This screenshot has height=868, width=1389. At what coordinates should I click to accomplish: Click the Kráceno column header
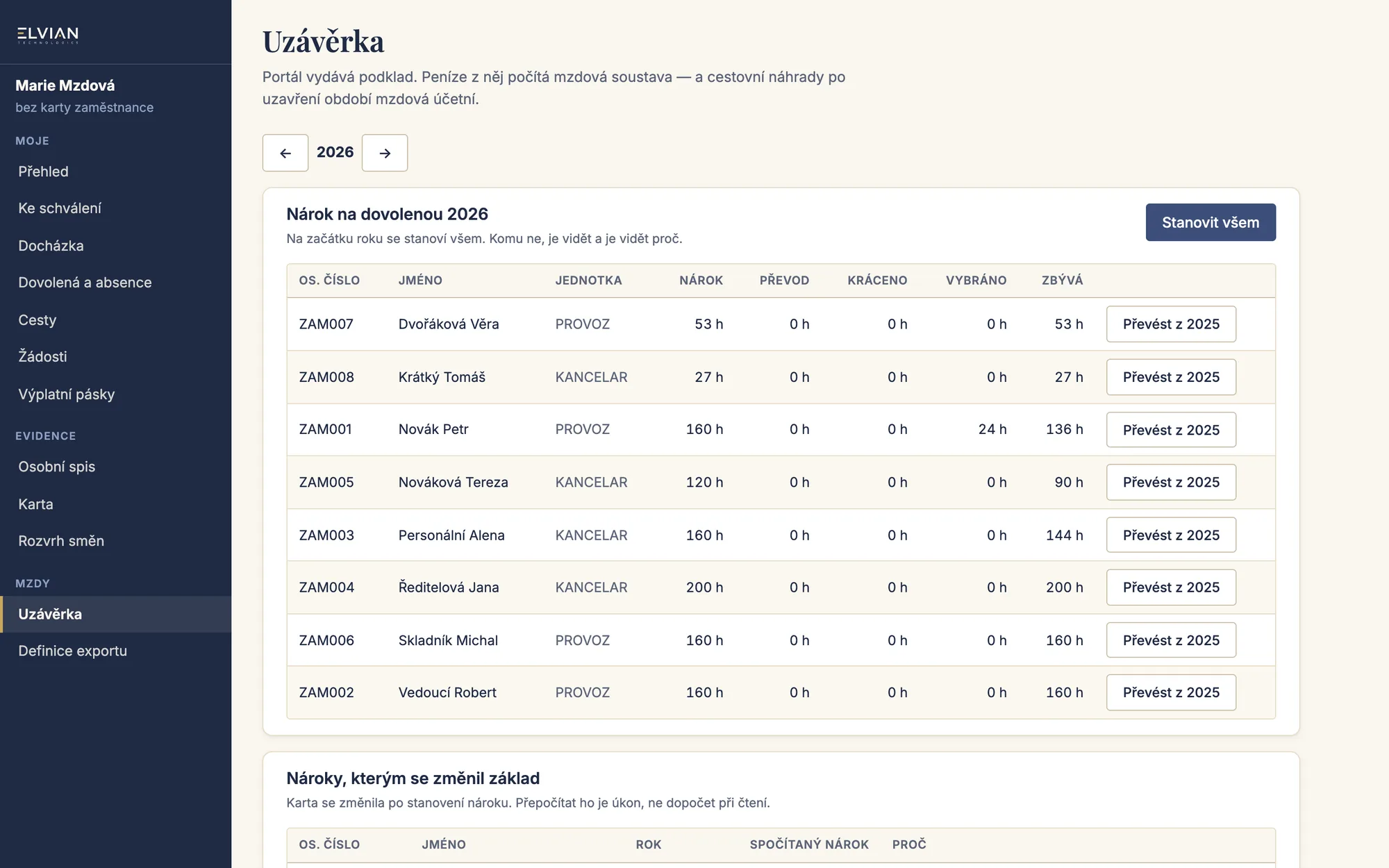(x=877, y=281)
